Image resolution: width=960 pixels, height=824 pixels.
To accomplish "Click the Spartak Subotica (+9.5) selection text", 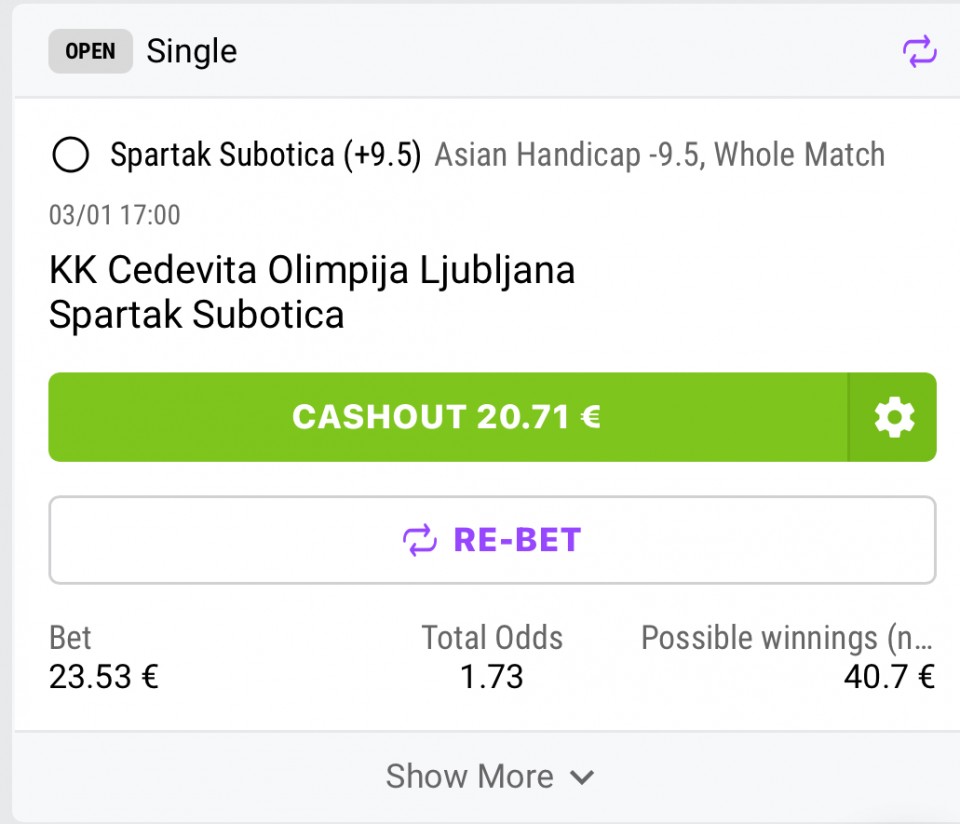I will click(x=265, y=155).
